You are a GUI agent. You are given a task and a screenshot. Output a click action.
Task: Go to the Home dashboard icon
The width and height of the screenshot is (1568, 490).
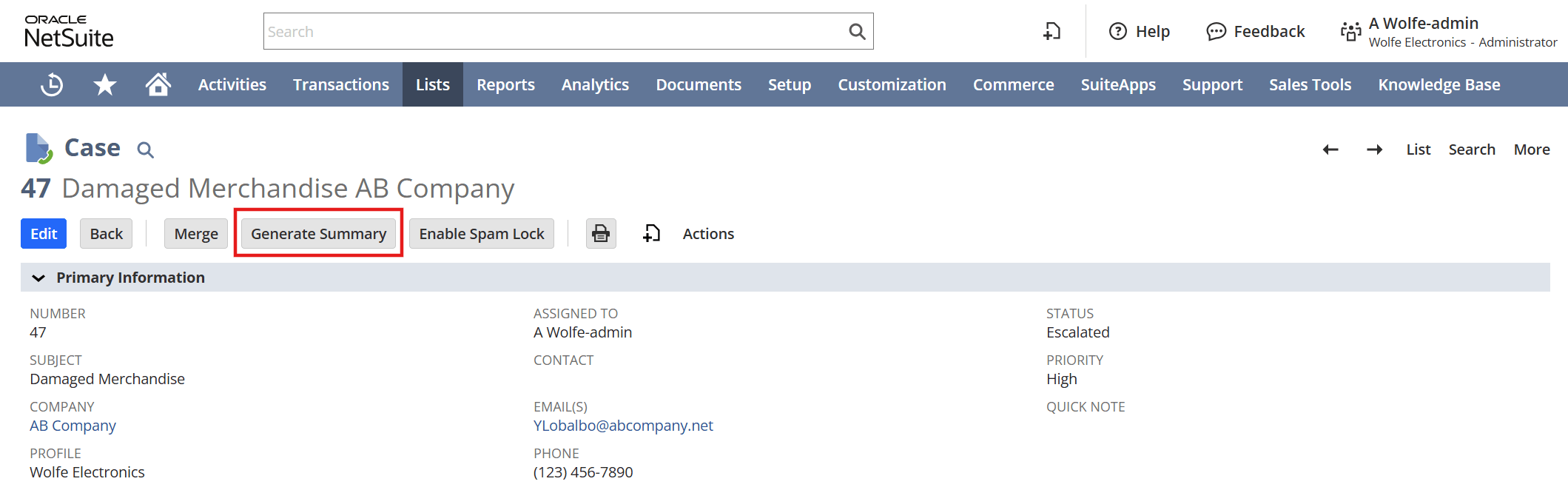pos(158,84)
